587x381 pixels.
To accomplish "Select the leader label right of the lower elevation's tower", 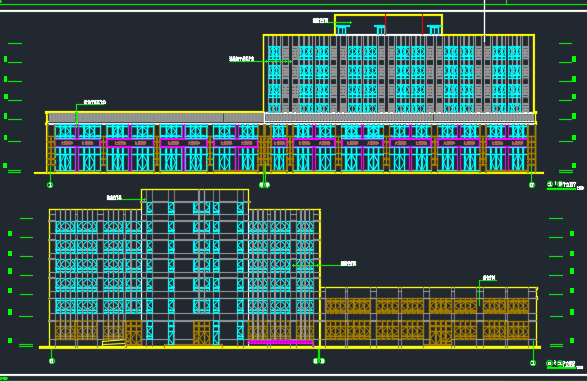I will [x=348, y=264].
